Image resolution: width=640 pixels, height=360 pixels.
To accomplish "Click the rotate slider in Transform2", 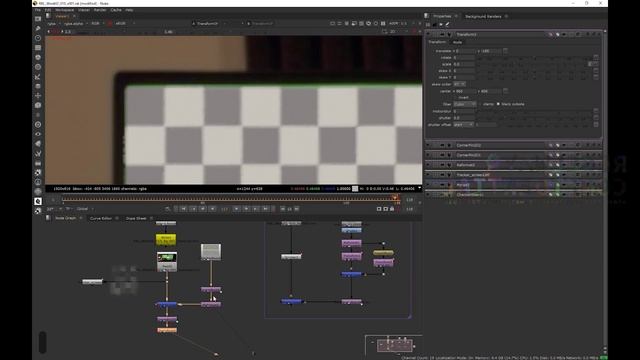I will click(x=535, y=58).
